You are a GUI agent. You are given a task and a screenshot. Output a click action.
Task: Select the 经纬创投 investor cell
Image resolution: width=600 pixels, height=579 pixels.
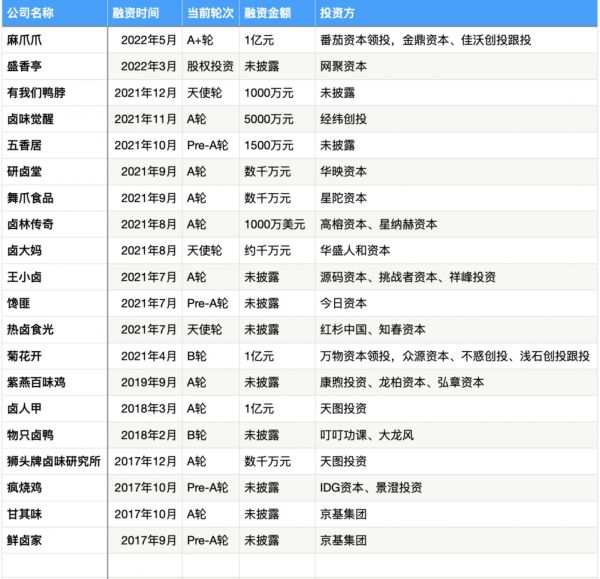click(345, 119)
